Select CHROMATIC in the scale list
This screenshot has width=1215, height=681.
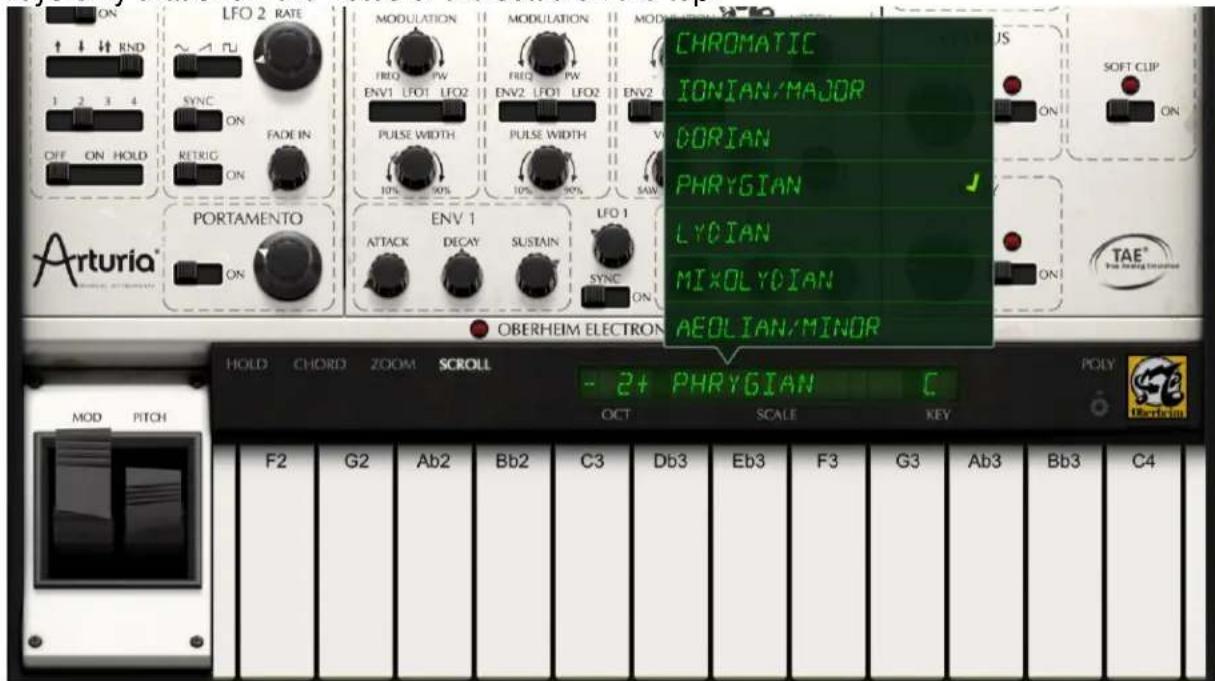829,42
